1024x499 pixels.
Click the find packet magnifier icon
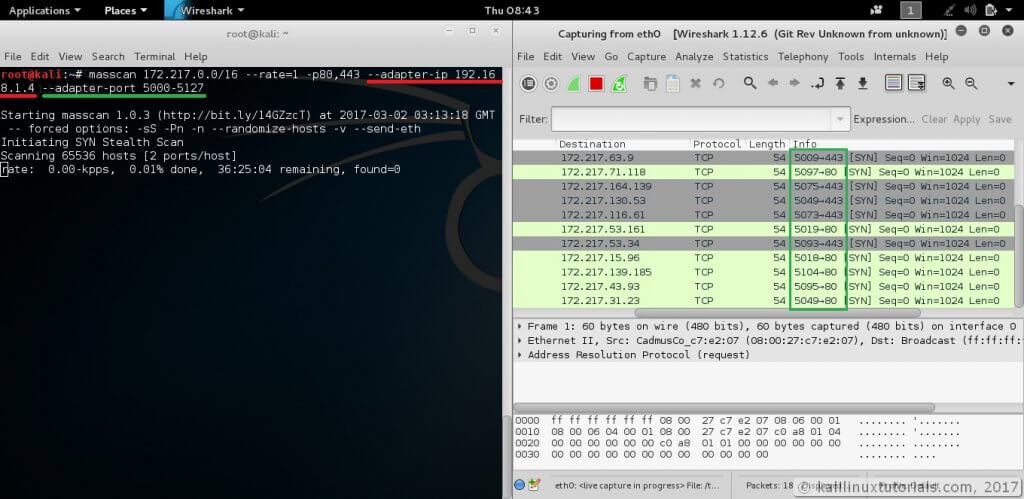click(750, 83)
